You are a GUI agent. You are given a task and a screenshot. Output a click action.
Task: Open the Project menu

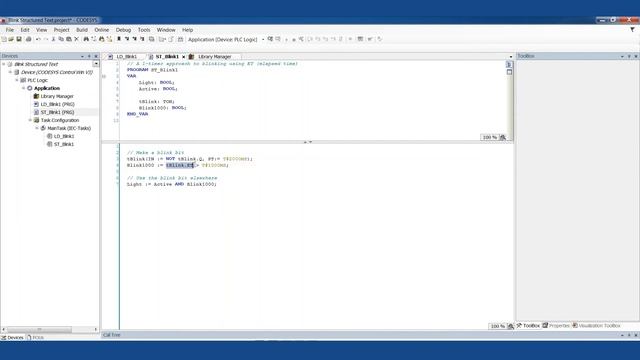[x=62, y=30]
